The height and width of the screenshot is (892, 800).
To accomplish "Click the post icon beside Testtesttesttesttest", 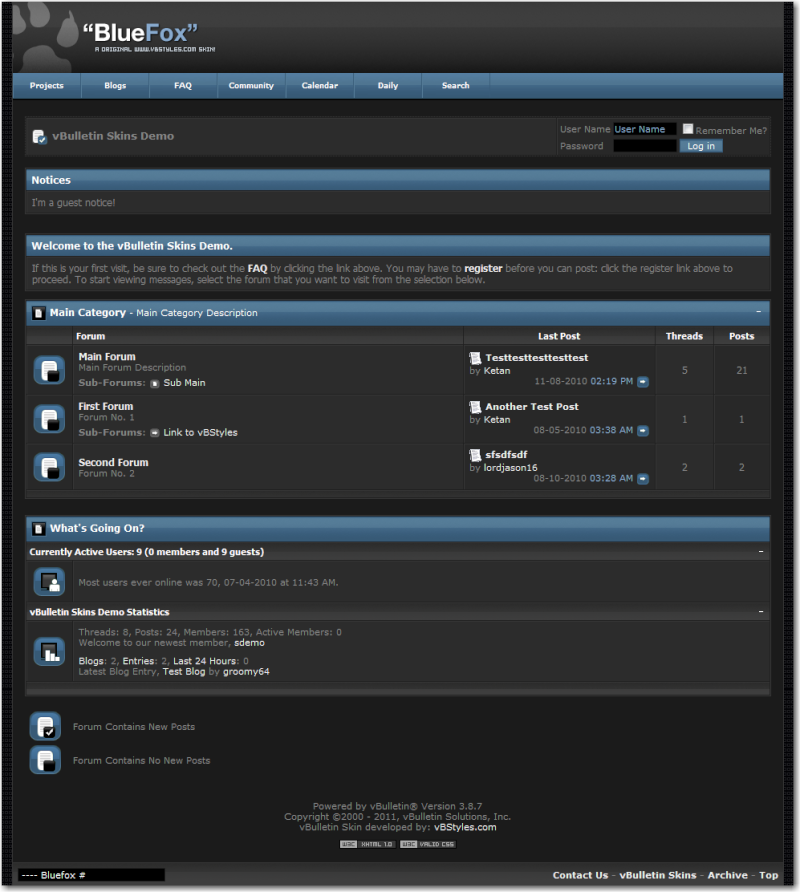I will tap(475, 358).
